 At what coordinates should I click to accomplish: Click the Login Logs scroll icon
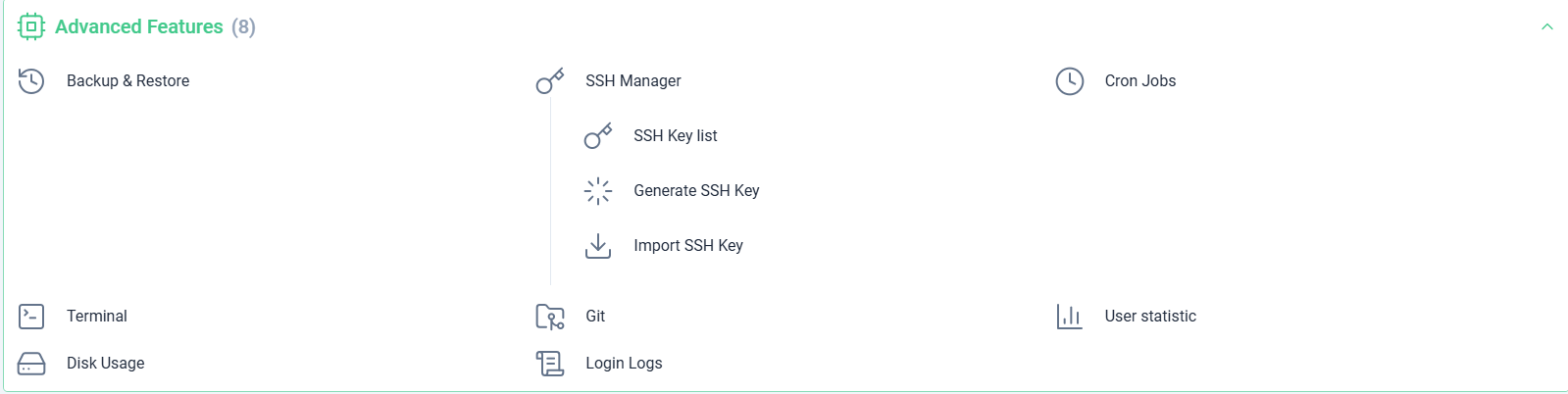point(550,364)
